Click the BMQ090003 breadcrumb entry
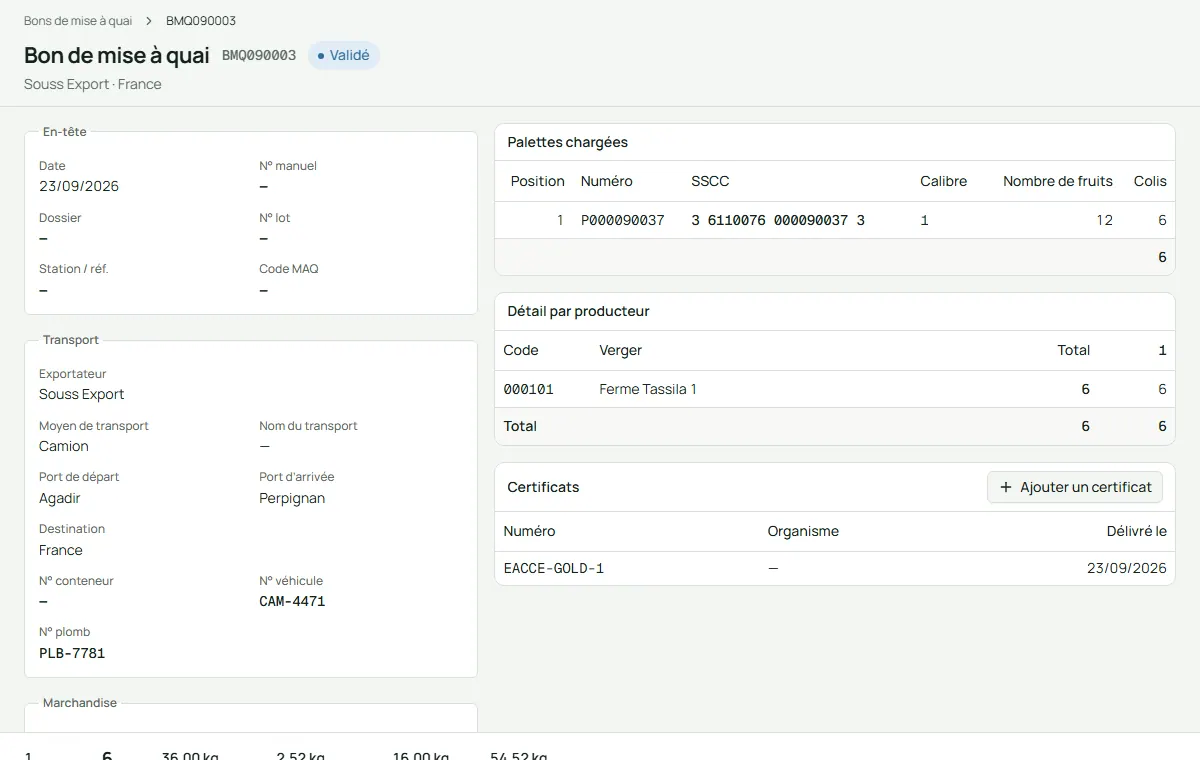 (201, 21)
